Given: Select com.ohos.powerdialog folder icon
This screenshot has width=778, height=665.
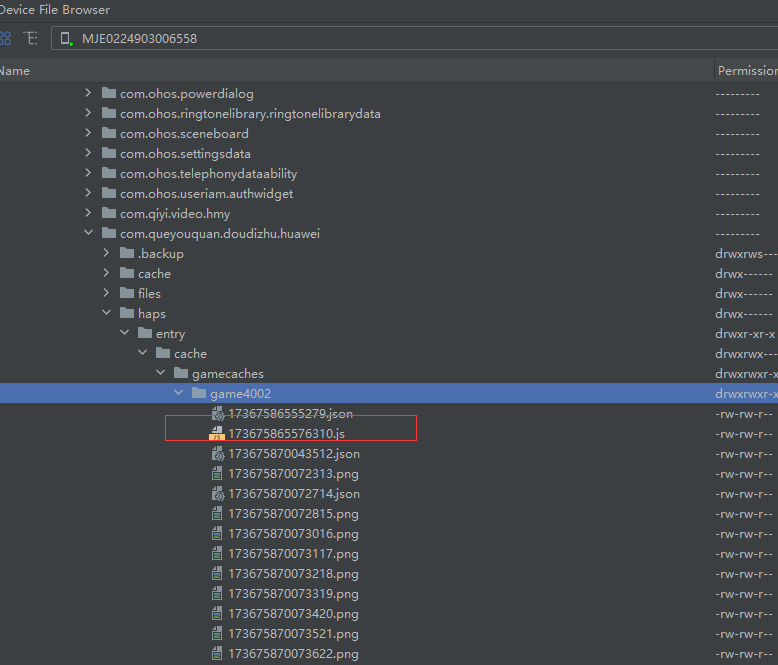Looking at the screenshot, I should click(x=109, y=93).
